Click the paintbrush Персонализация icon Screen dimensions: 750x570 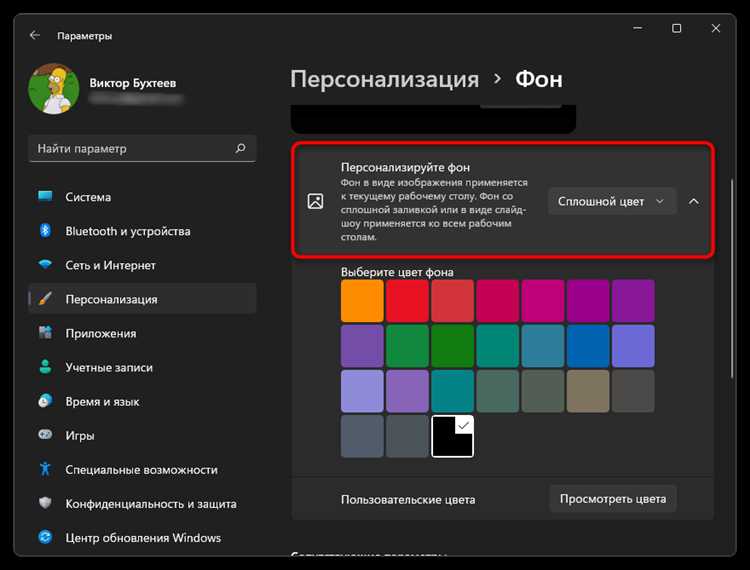pyautogui.click(x=45, y=299)
